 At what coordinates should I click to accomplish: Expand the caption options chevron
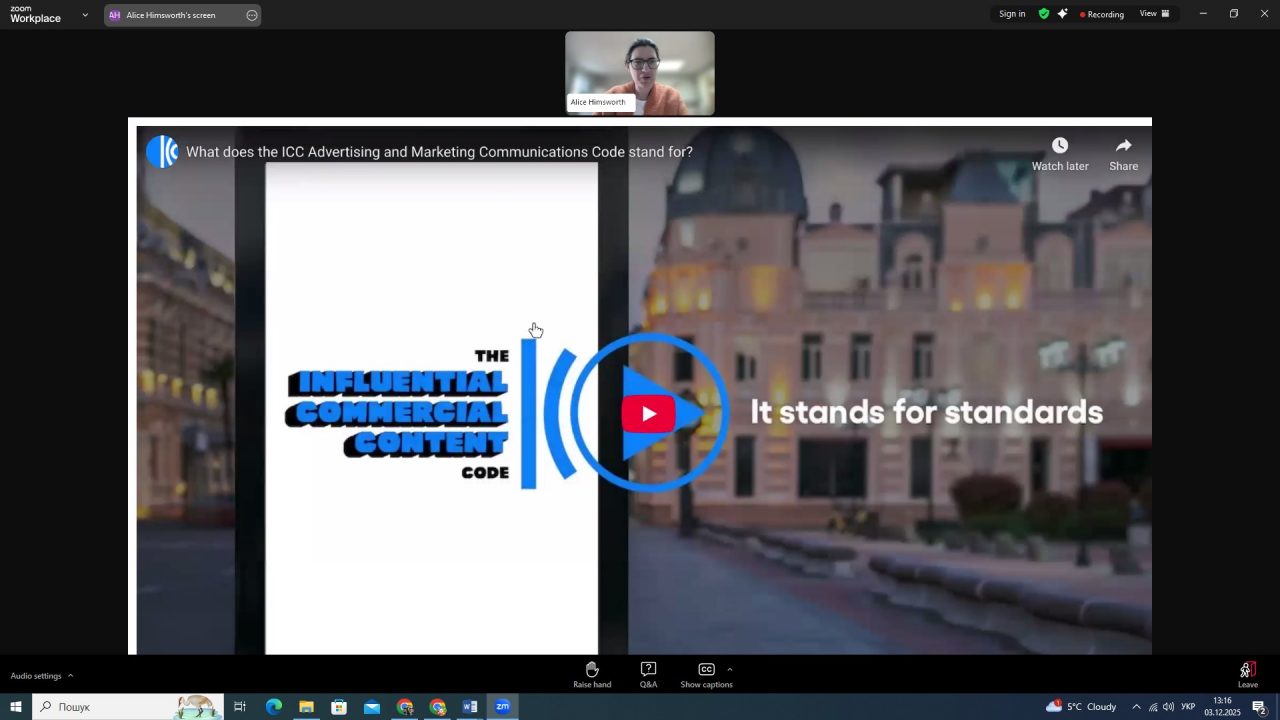pyautogui.click(x=729, y=669)
